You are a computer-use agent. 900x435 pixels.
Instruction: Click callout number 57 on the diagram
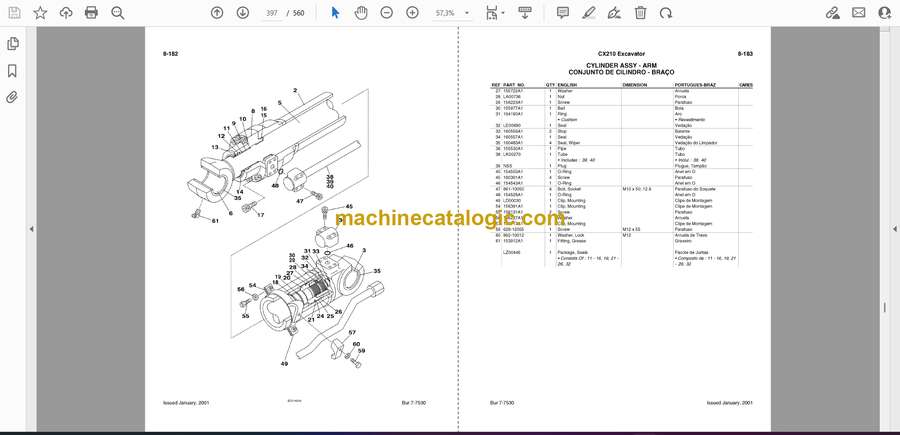click(x=352, y=332)
